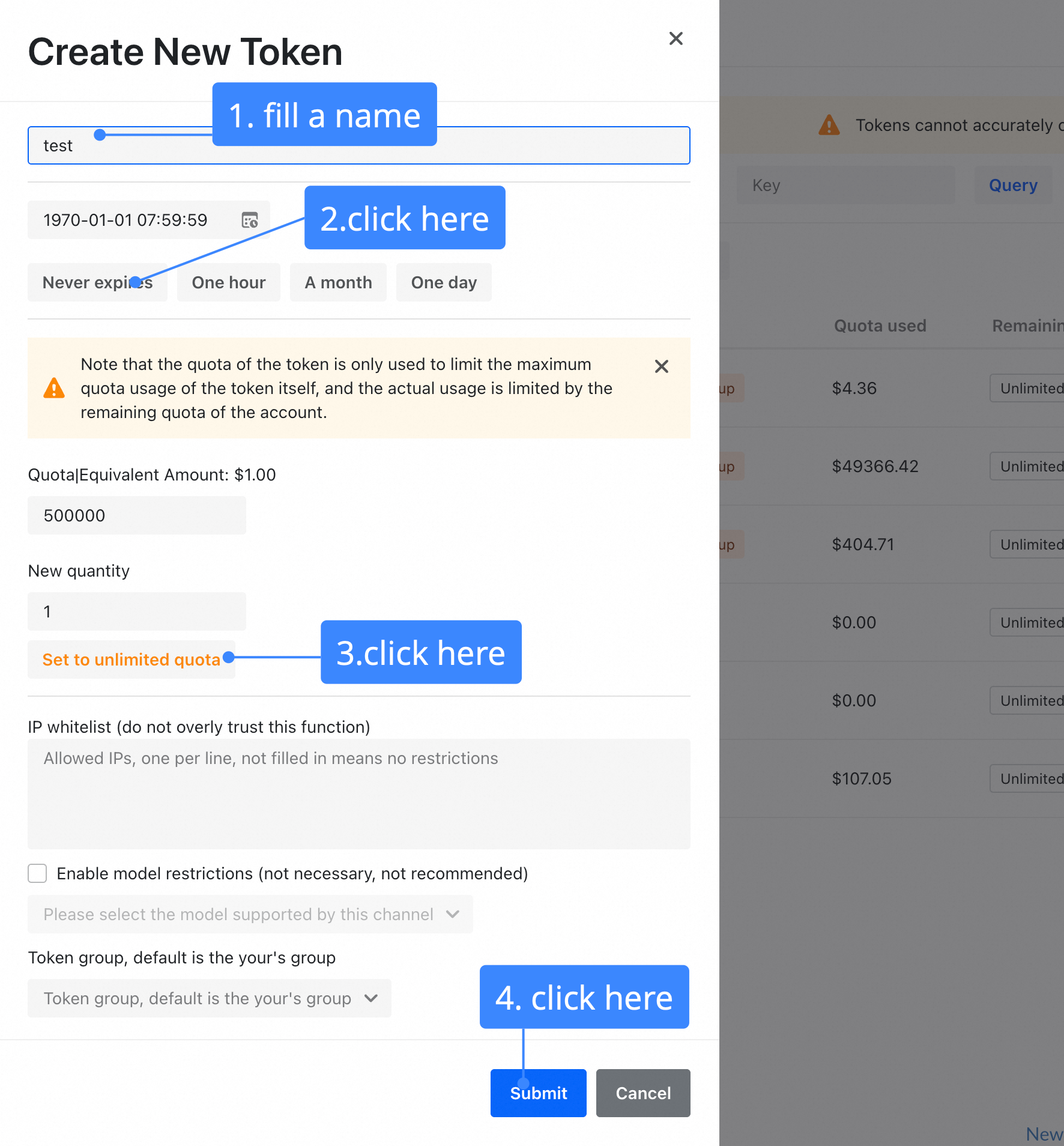This screenshot has width=1064, height=1146.
Task: Click the Token group dropdown chevron
Action: click(371, 998)
